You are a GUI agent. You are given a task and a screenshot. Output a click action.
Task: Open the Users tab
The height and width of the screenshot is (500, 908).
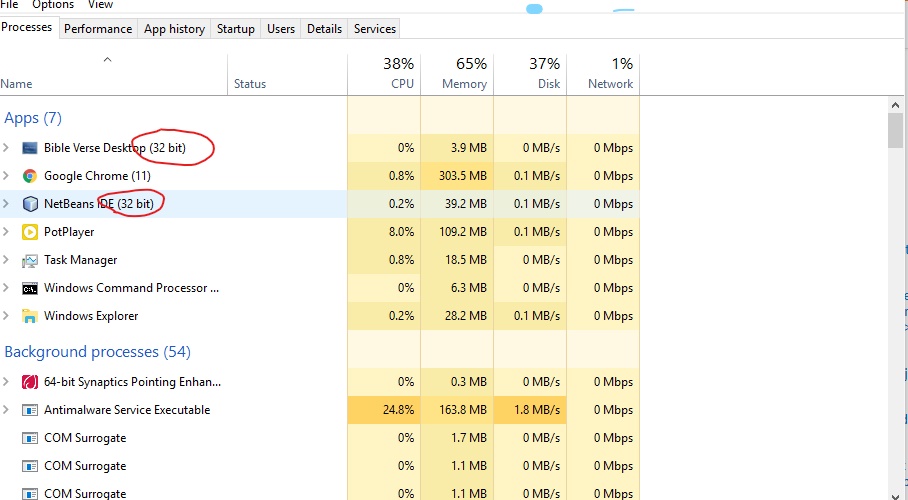(x=281, y=29)
